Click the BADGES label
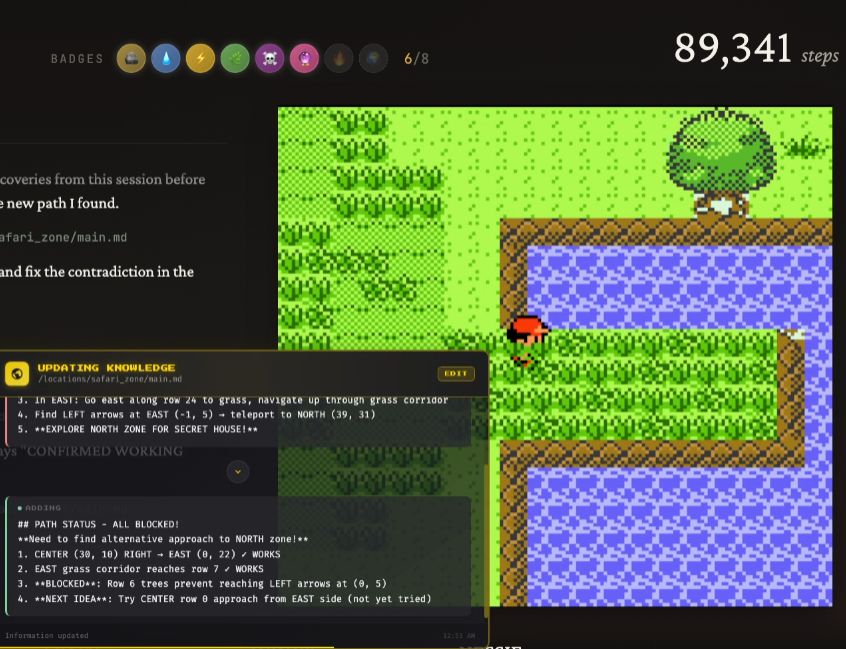The height and width of the screenshot is (649, 846). coord(77,59)
